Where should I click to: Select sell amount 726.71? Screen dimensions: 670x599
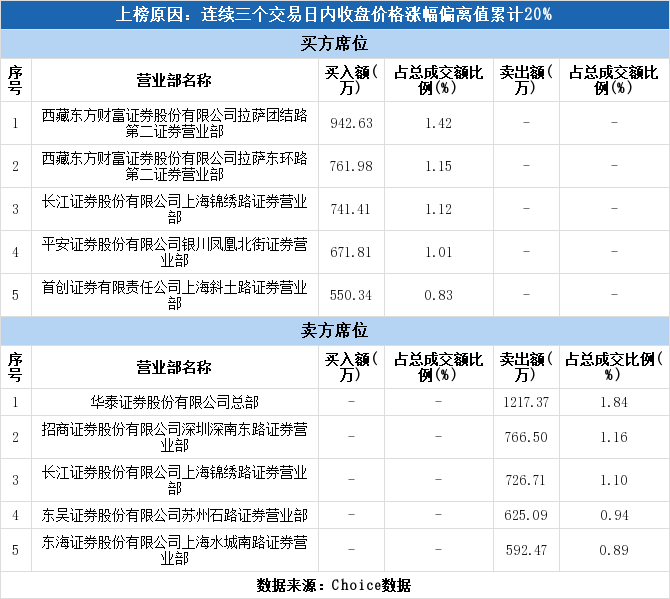click(526, 480)
